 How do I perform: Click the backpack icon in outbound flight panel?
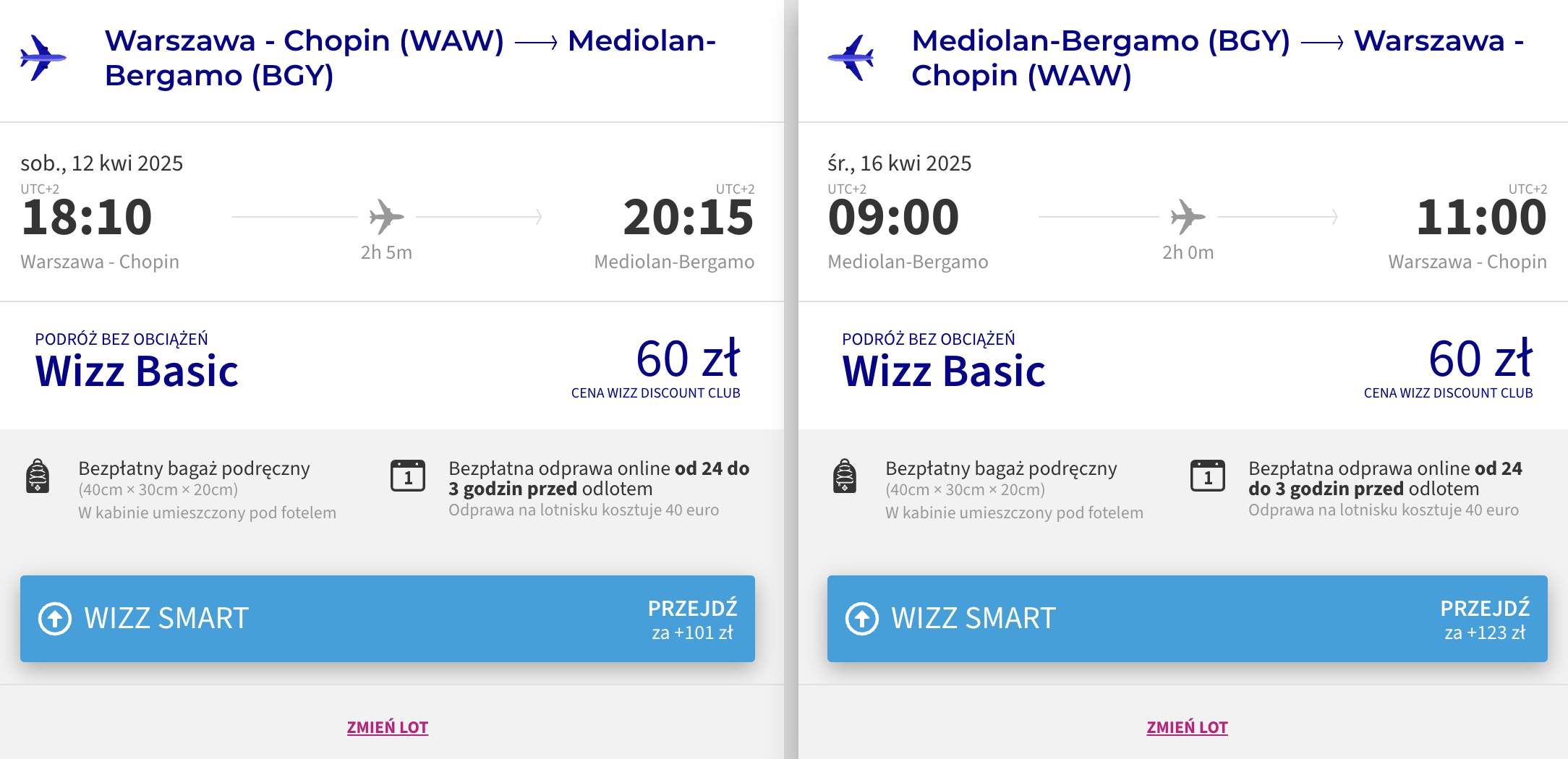[38, 476]
